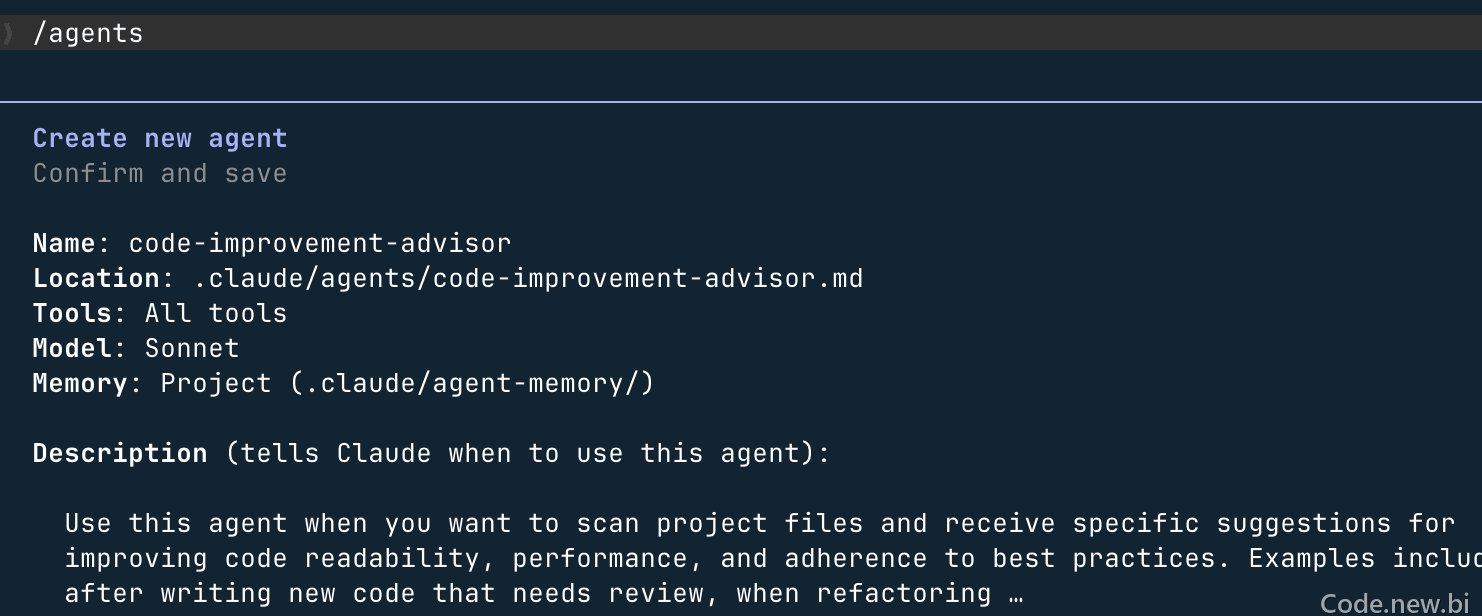Click the Confirm and save step label

coord(160,173)
